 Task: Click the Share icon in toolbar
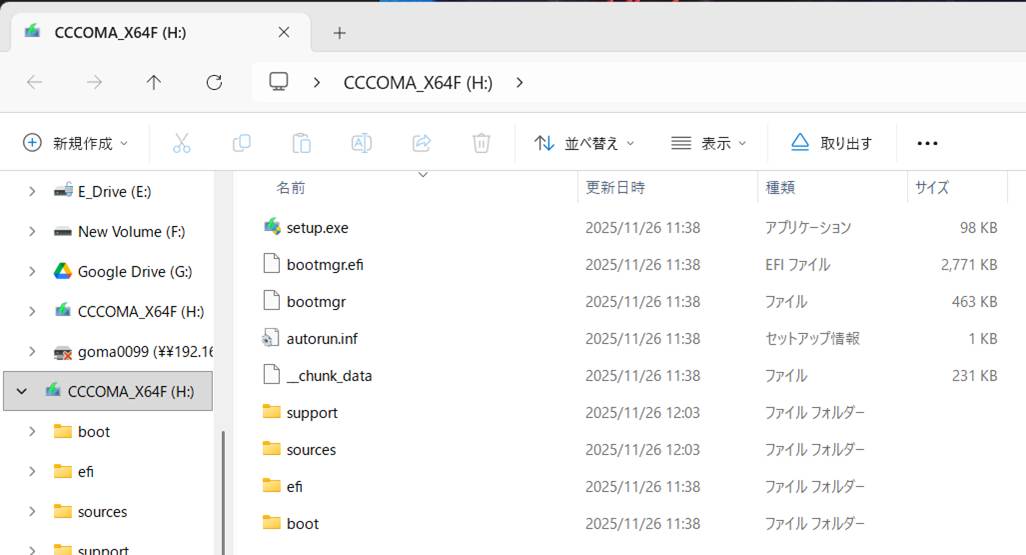[x=421, y=143]
